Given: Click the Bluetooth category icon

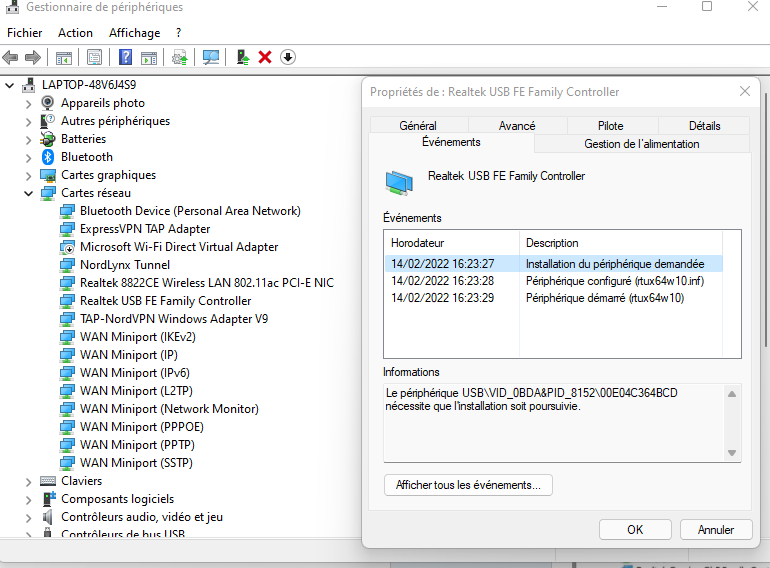Looking at the screenshot, I should 48,157.
